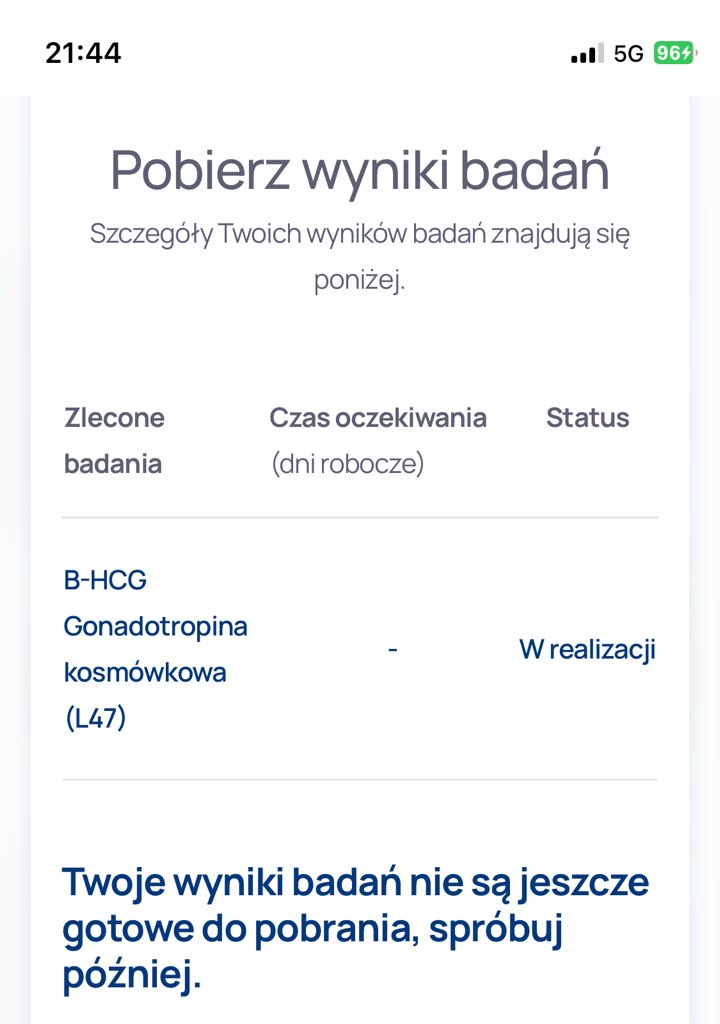Click the word 'później.' ending the message
The image size is (720, 1024).
pos(132,975)
